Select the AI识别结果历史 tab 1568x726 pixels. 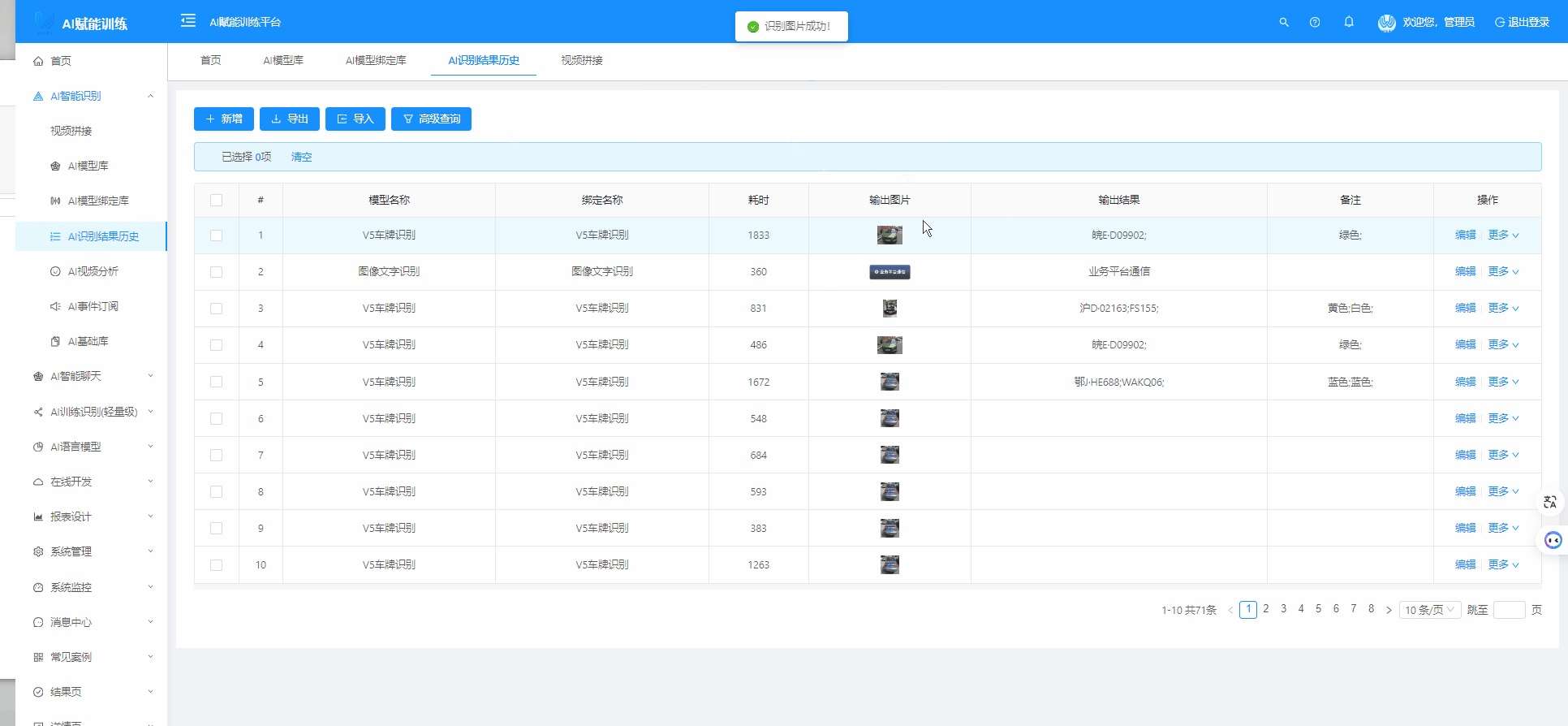[x=484, y=60]
